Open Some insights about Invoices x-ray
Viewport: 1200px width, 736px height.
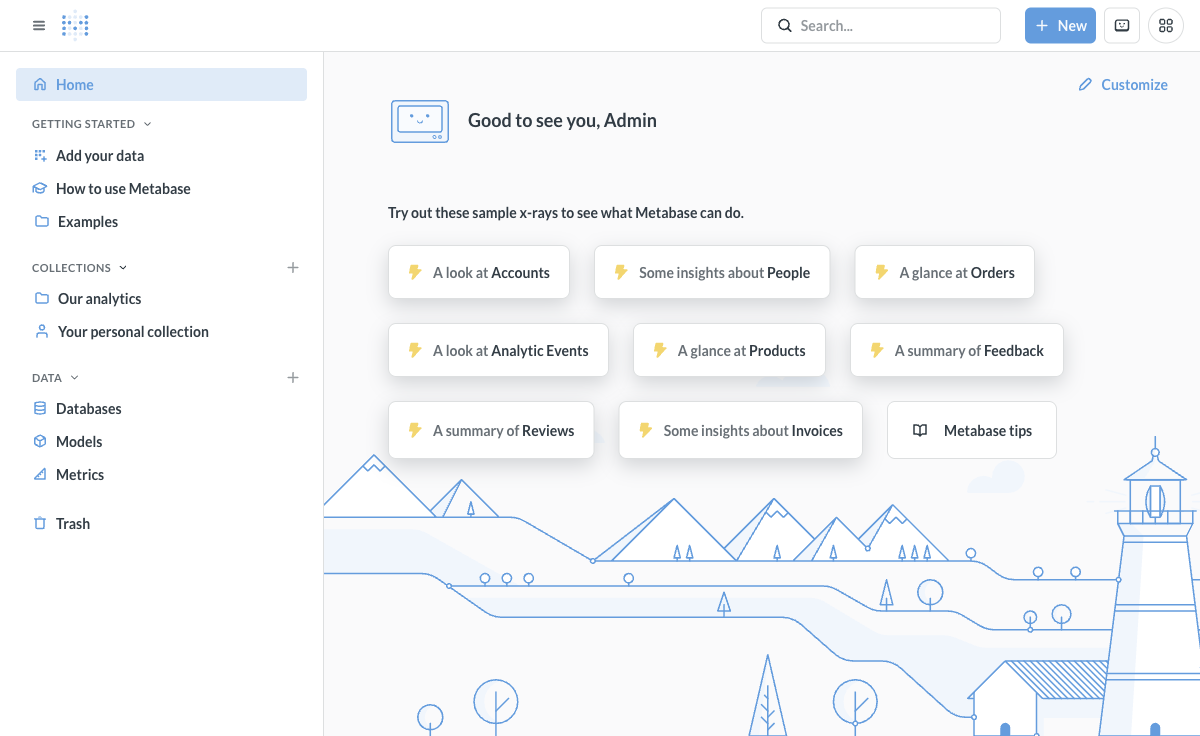pyautogui.click(x=741, y=431)
